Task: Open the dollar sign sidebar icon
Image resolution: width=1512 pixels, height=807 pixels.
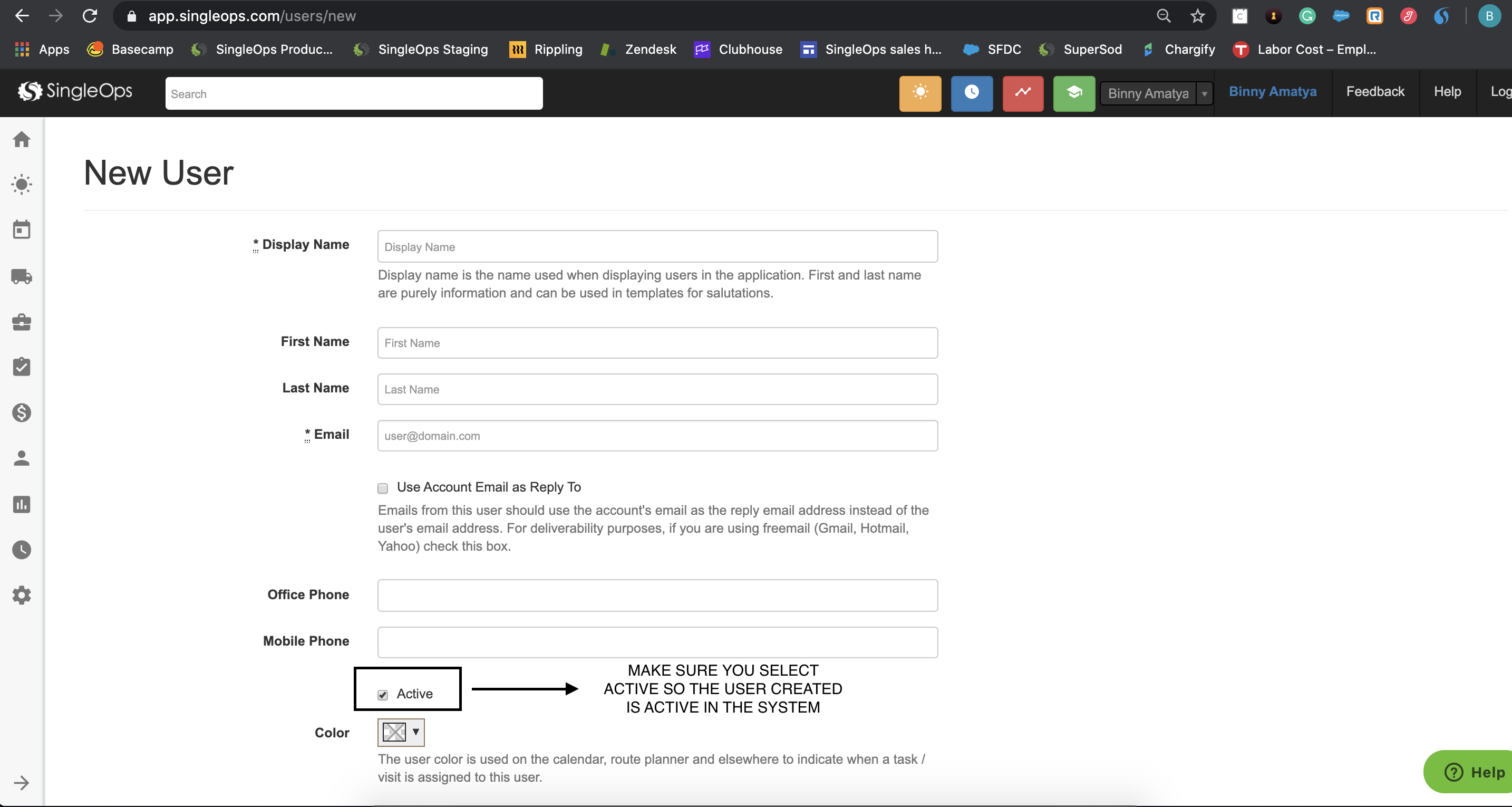Action: point(22,412)
